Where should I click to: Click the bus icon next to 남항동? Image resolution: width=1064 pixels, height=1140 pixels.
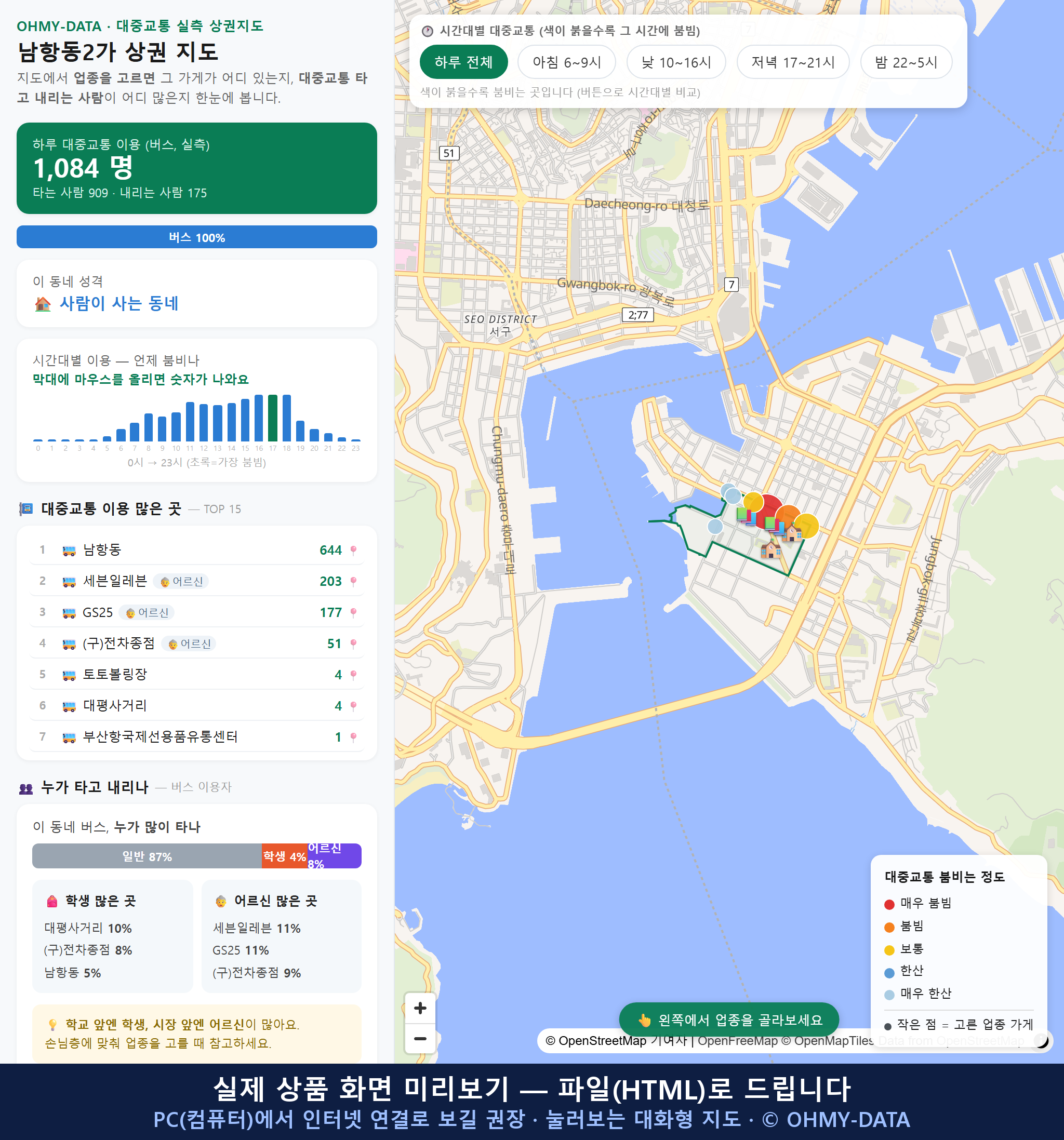click(x=69, y=551)
